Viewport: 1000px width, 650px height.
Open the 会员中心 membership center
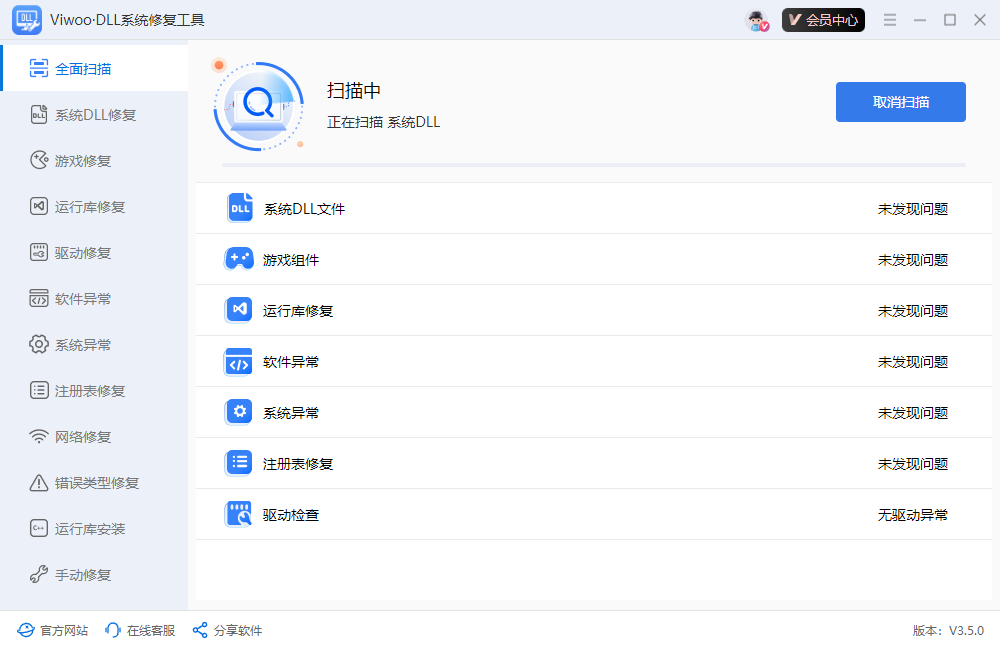coord(823,19)
